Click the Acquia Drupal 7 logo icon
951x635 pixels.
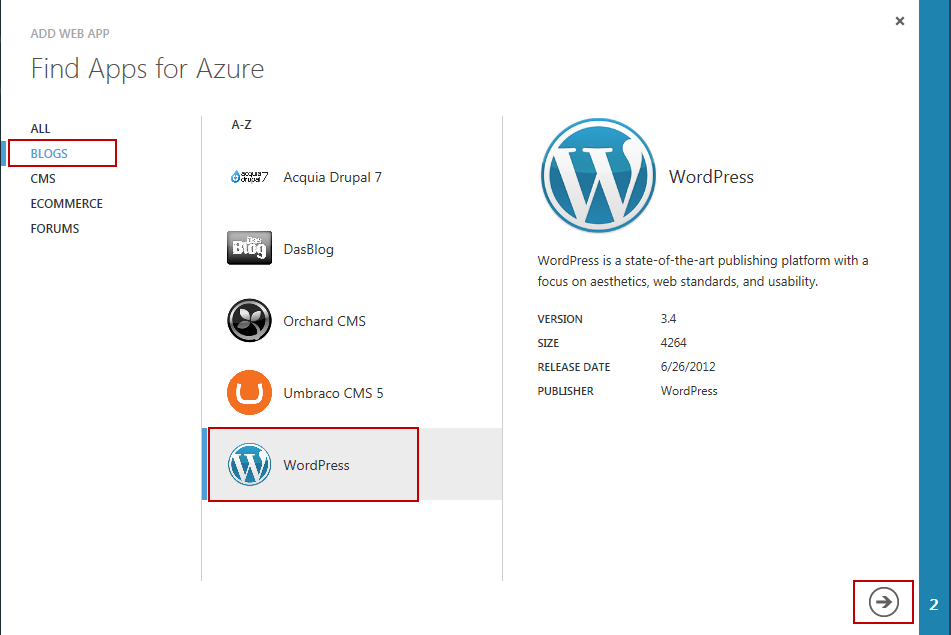pyautogui.click(x=249, y=177)
